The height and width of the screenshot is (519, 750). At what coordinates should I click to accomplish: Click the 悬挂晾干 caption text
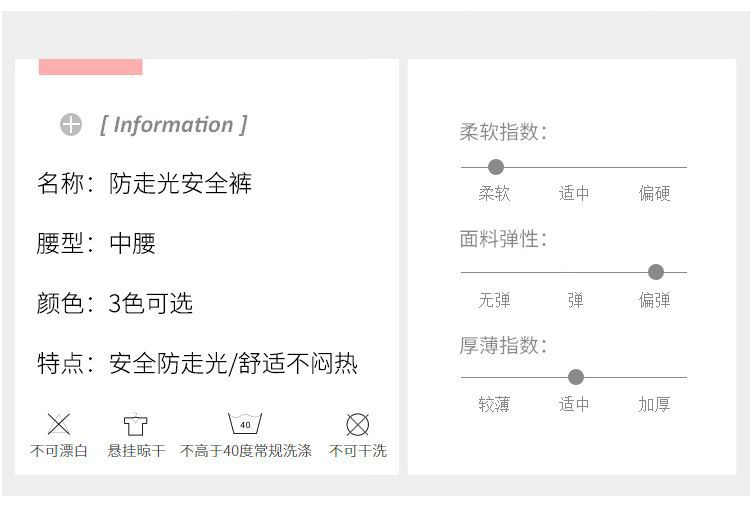(x=136, y=451)
